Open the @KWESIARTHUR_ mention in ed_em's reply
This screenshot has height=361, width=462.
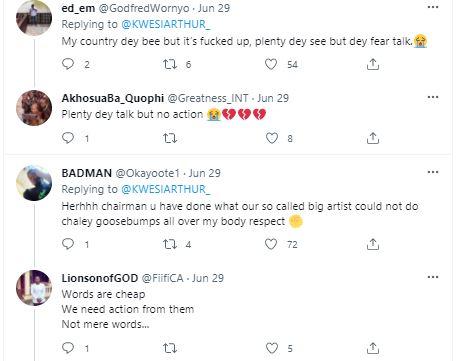point(166,24)
